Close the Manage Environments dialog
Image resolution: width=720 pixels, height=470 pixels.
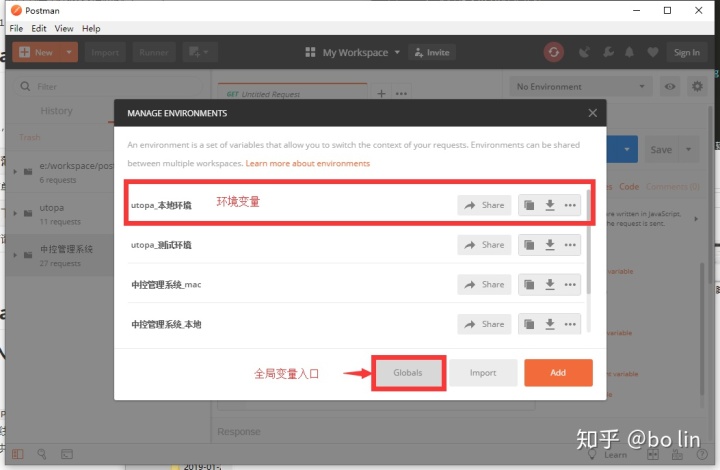tap(592, 113)
